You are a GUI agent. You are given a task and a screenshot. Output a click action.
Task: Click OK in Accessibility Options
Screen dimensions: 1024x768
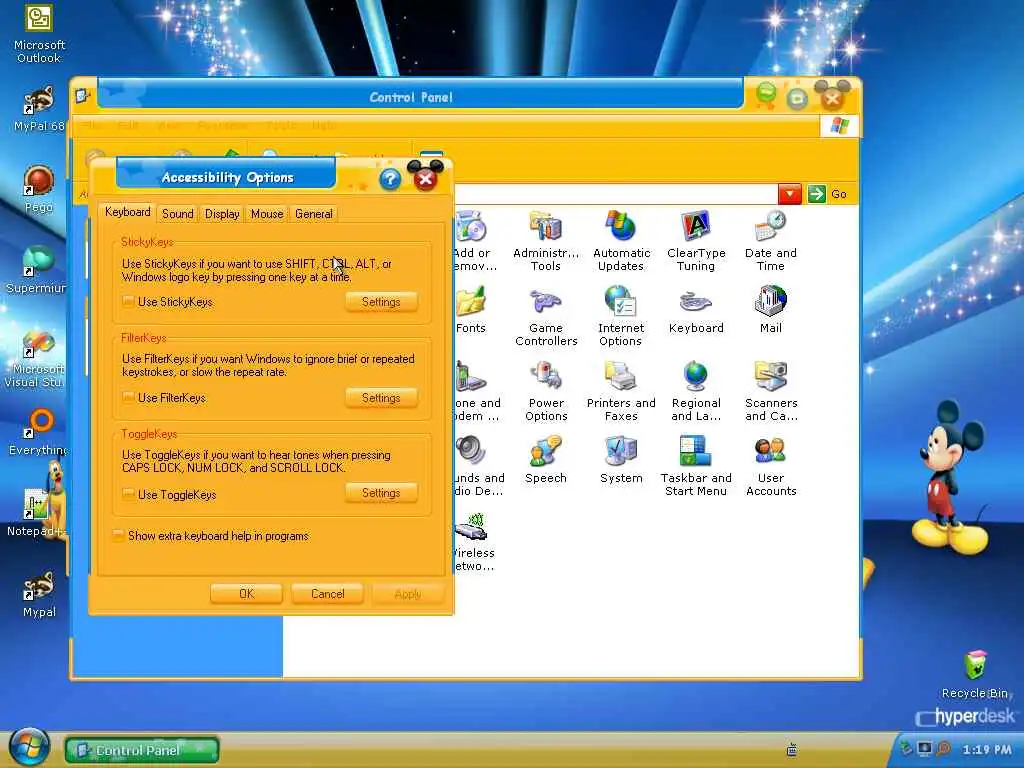246,594
